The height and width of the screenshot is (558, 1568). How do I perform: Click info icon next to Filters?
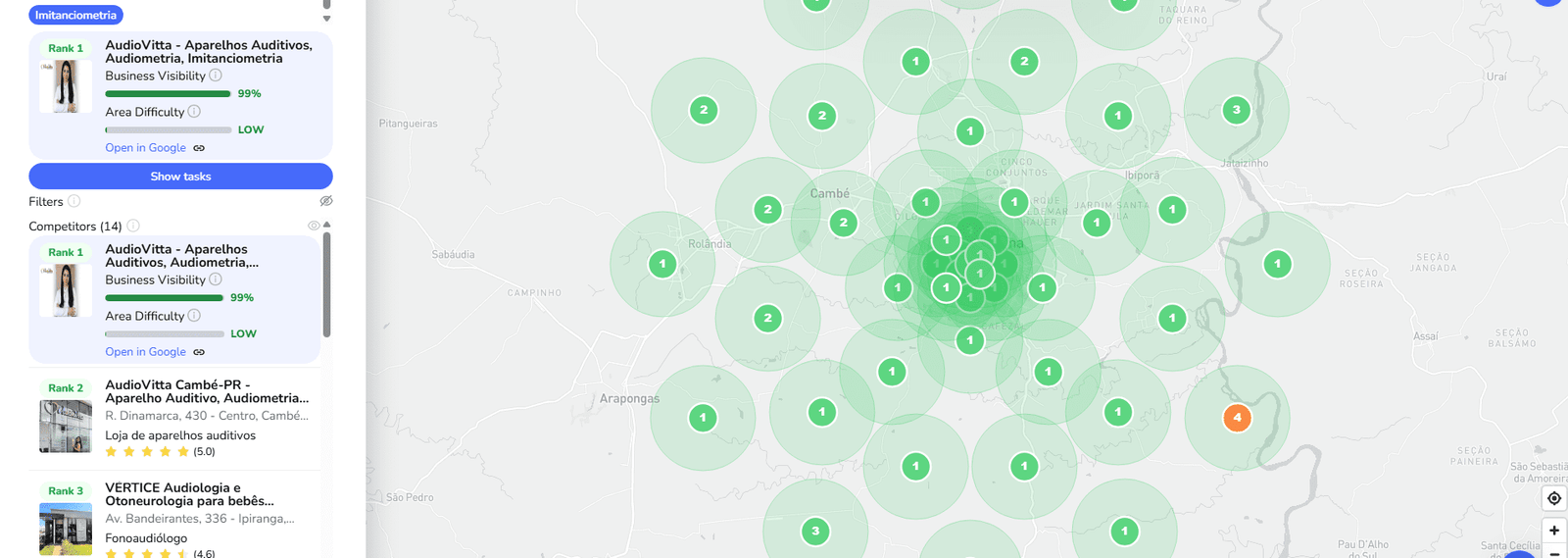tap(74, 201)
